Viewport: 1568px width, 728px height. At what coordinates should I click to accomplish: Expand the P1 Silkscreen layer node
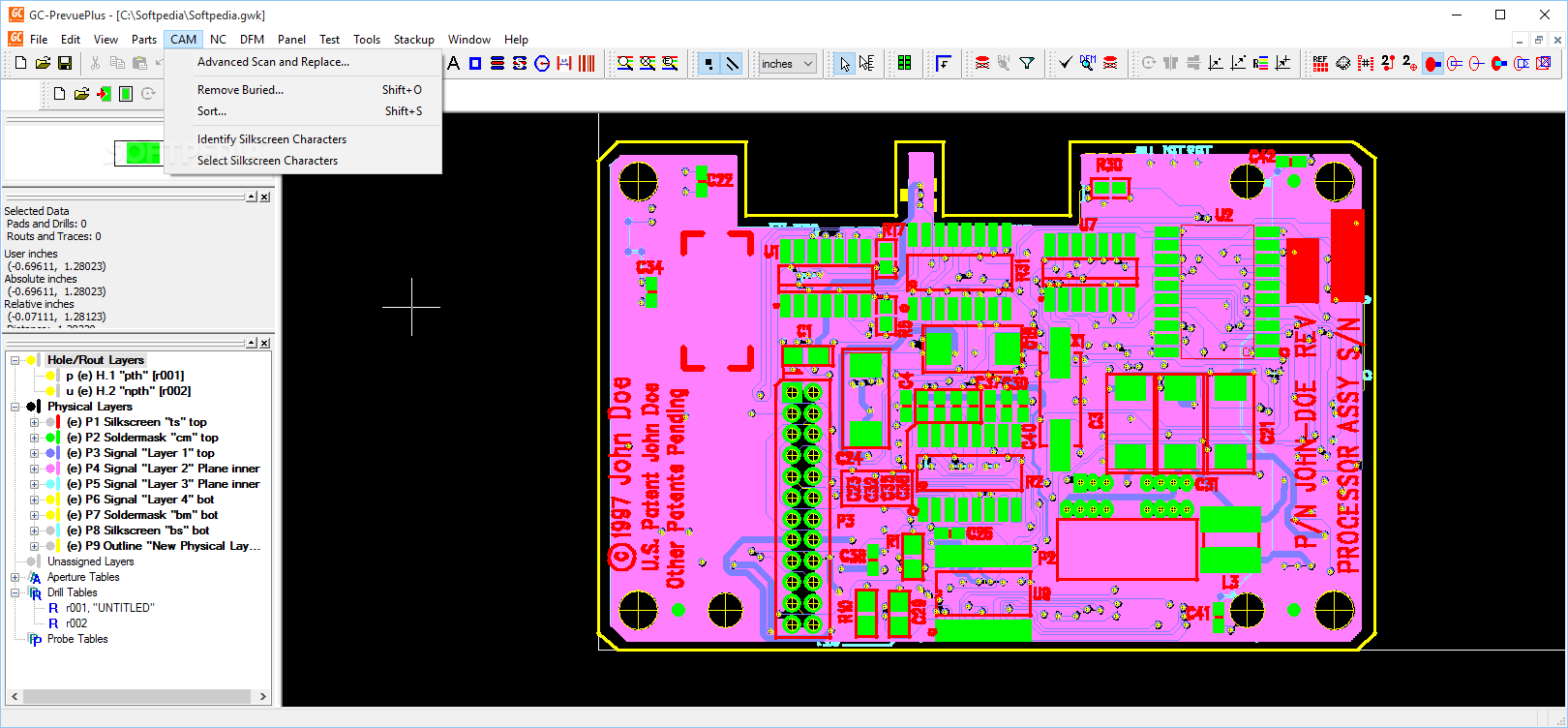(x=35, y=422)
